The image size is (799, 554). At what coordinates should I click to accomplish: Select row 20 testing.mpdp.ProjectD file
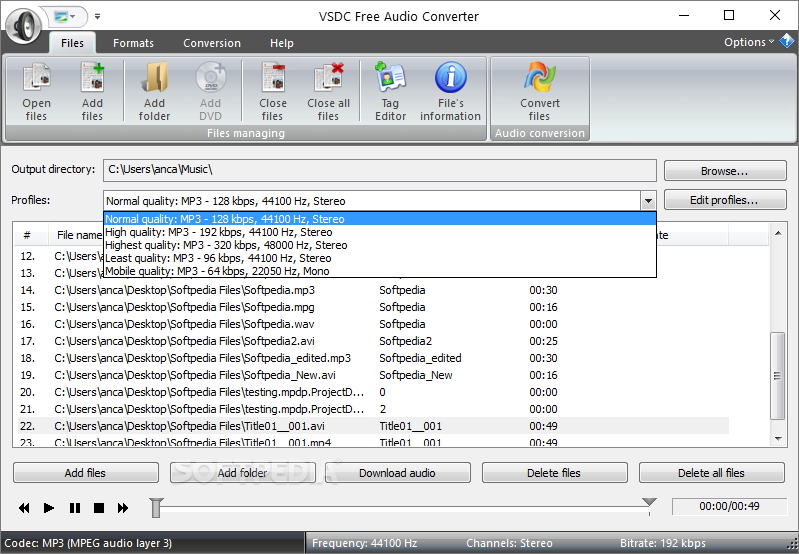coord(374,392)
